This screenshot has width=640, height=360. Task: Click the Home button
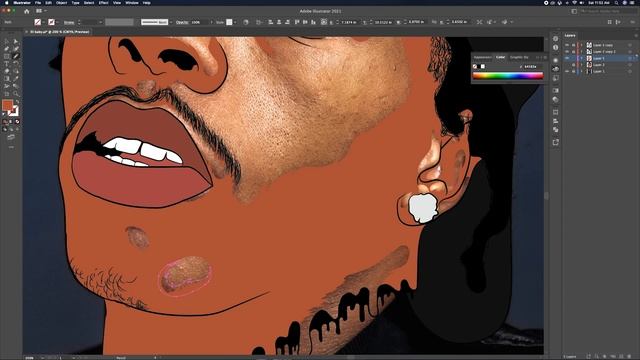[27, 11]
